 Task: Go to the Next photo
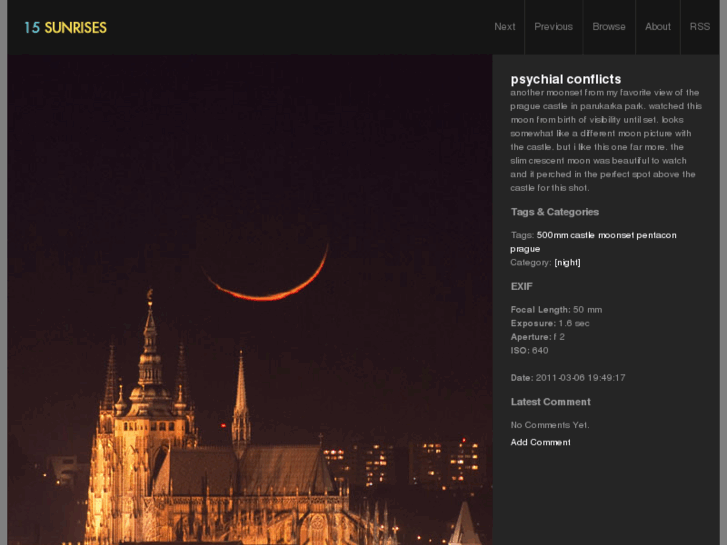tap(504, 27)
